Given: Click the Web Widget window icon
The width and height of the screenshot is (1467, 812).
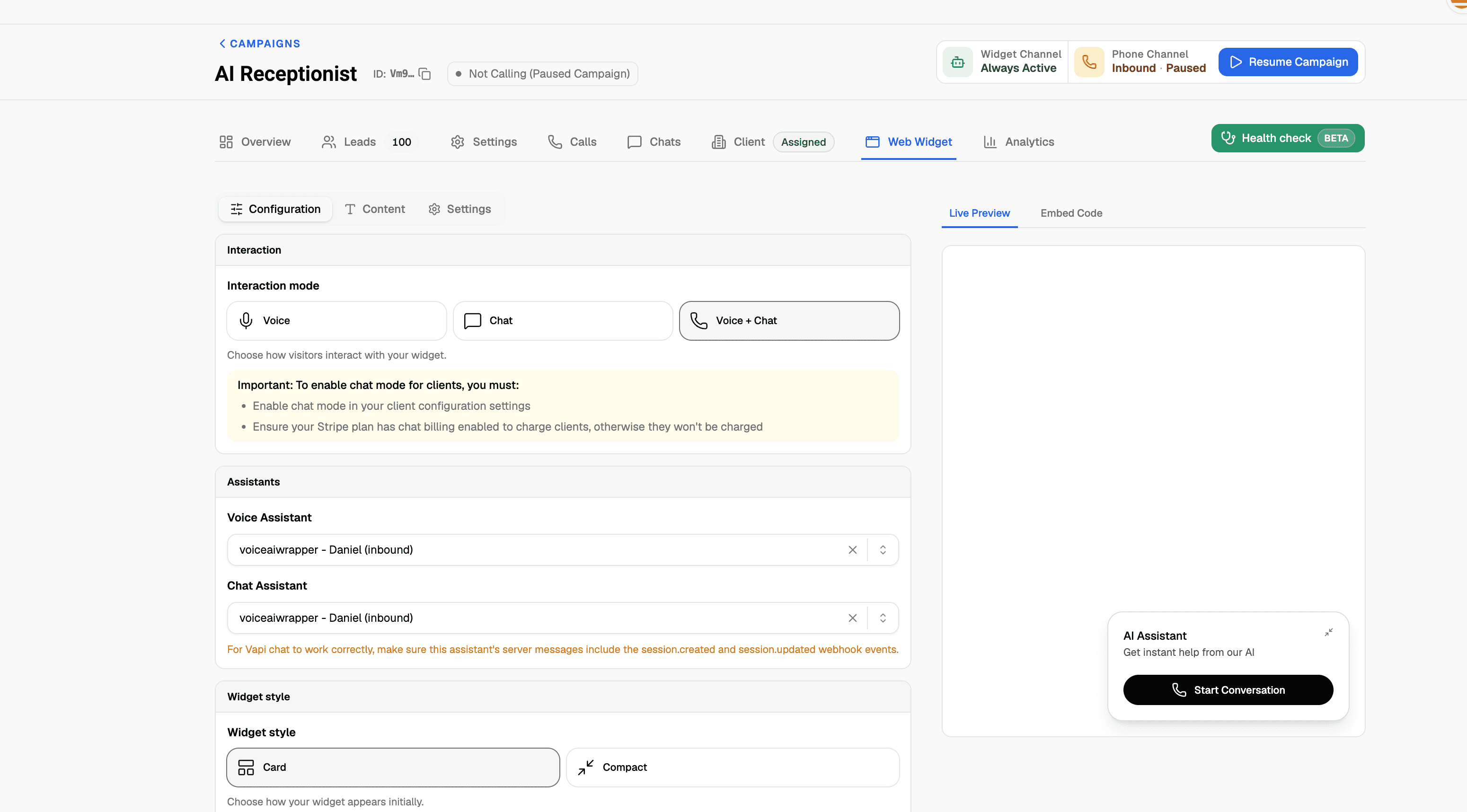Looking at the screenshot, I should 873,142.
